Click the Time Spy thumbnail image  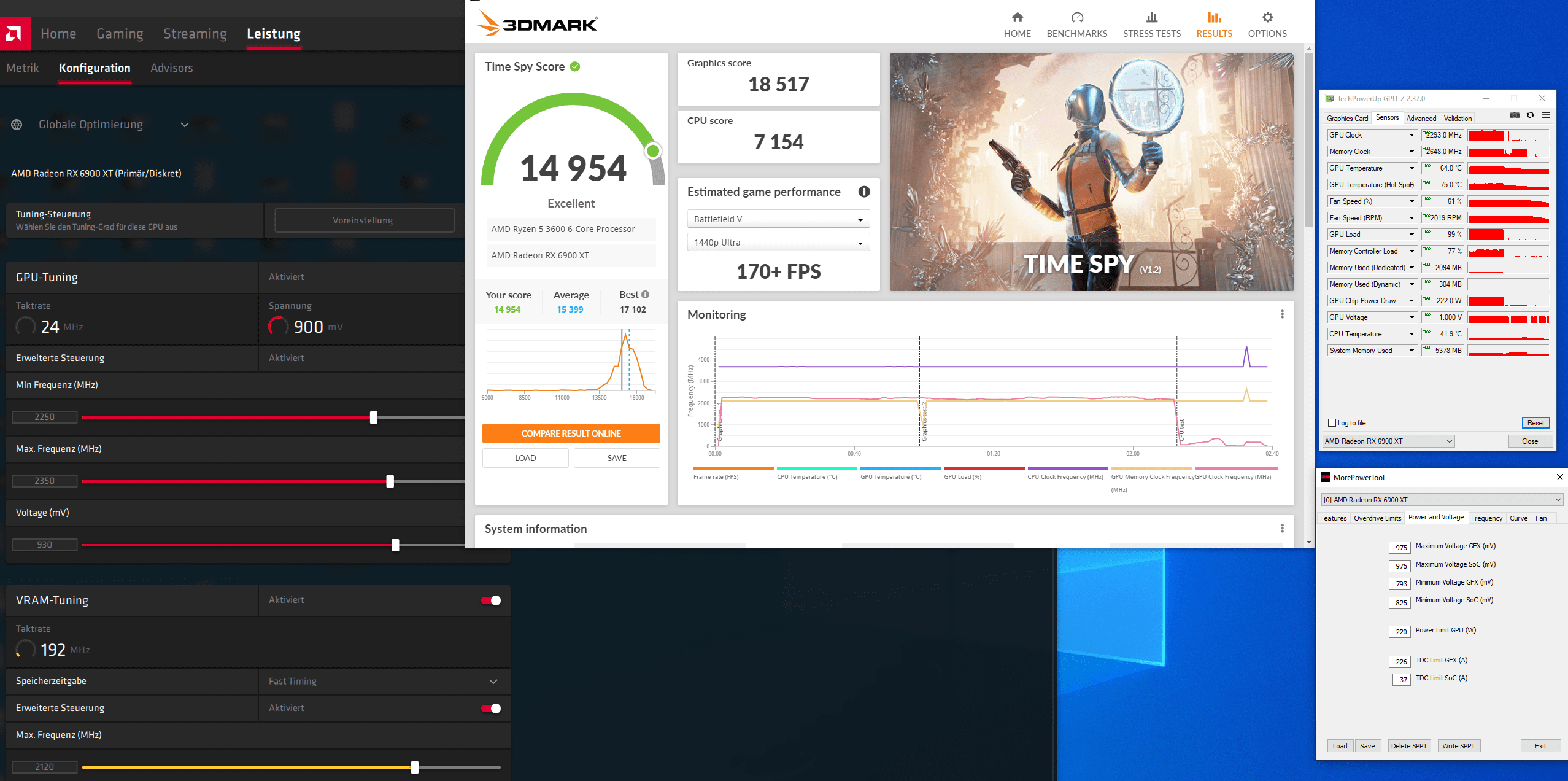1092,172
